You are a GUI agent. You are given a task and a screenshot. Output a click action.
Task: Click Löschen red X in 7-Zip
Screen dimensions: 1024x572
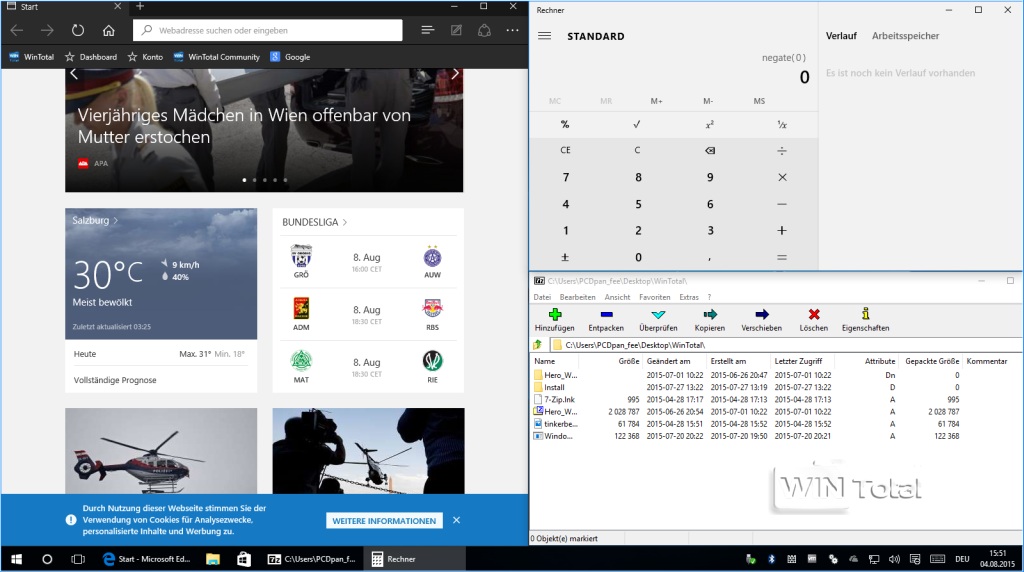tap(814, 315)
